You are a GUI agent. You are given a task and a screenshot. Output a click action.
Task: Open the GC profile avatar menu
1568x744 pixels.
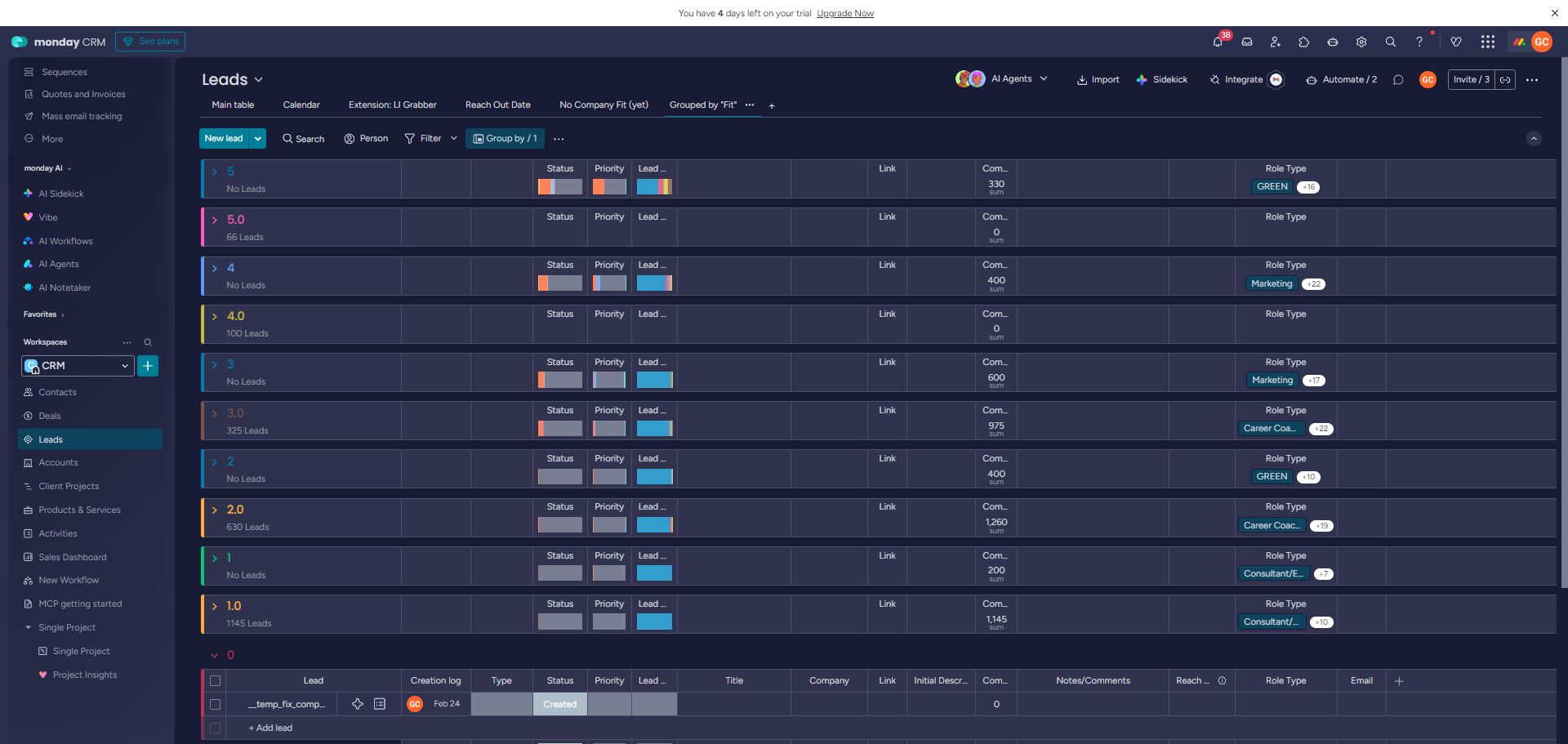[x=1542, y=42]
